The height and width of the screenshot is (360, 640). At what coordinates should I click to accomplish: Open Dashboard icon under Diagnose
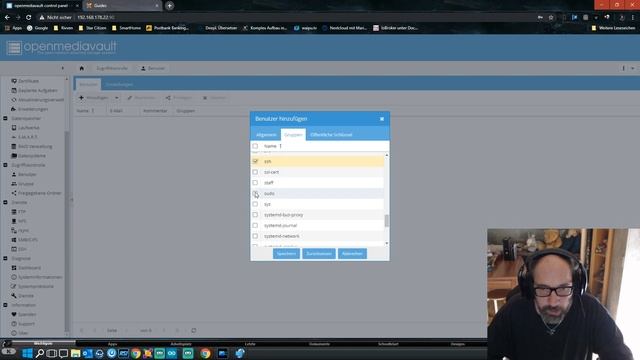[14, 268]
